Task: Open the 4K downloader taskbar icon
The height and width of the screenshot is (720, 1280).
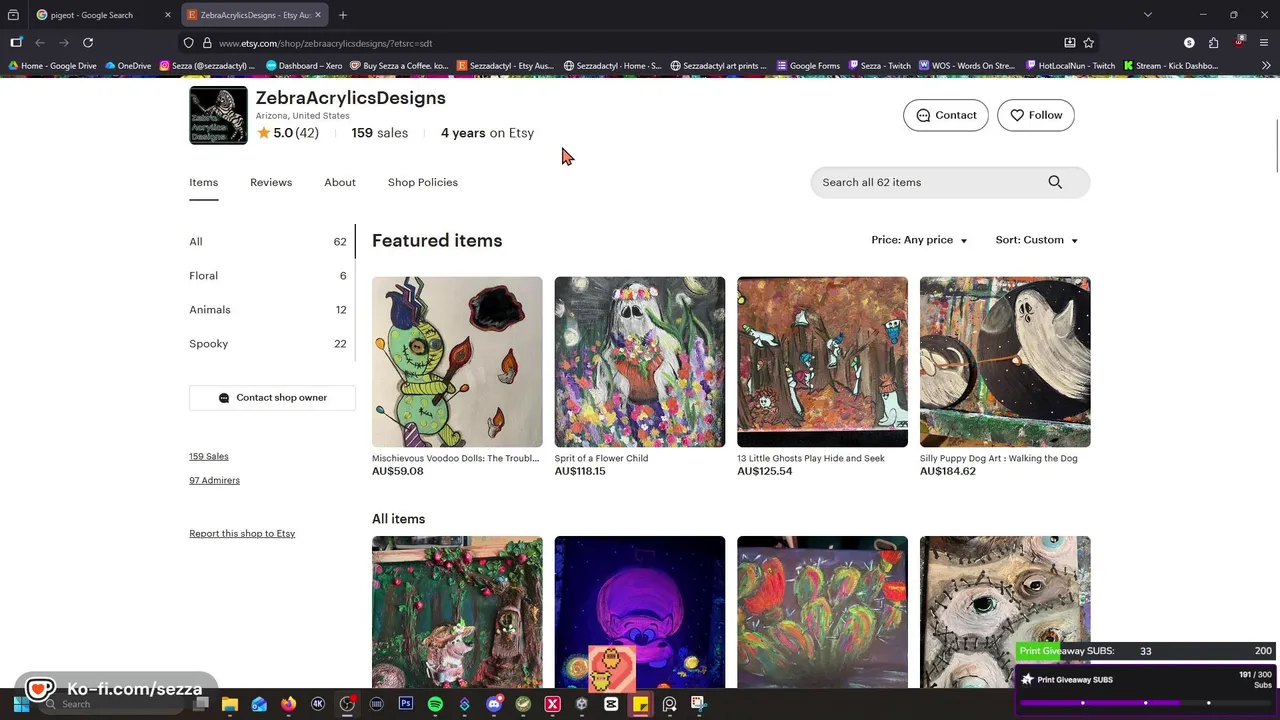Action: click(318, 704)
